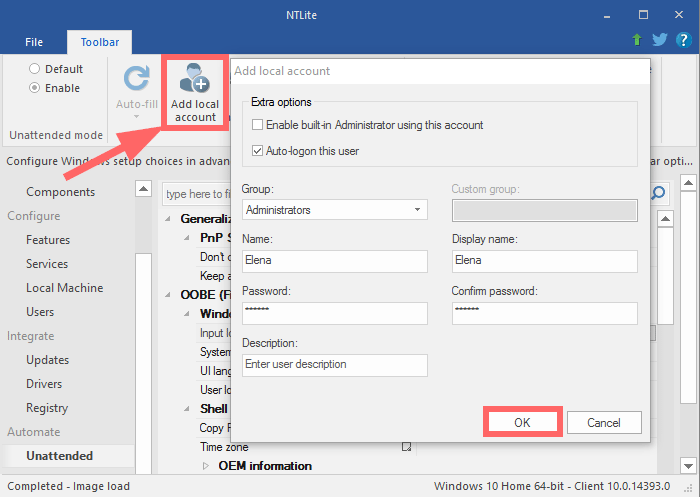Open the Local Machine page
Image resolution: width=700 pixels, height=497 pixels.
pos(64,288)
